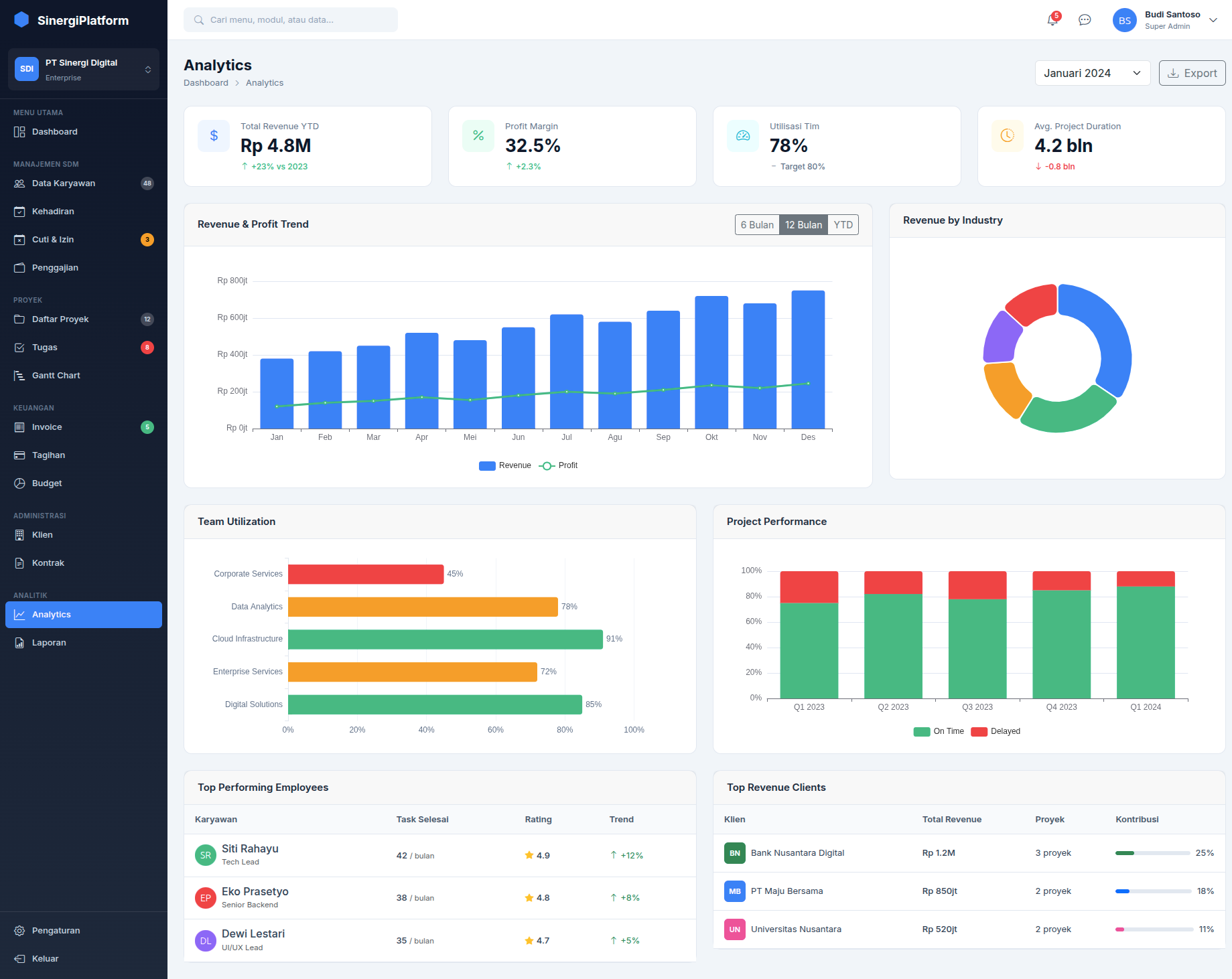The height and width of the screenshot is (979, 1232).
Task: Click Bank Nusantara Digital contribution progress bar
Action: click(x=1152, y=853)
